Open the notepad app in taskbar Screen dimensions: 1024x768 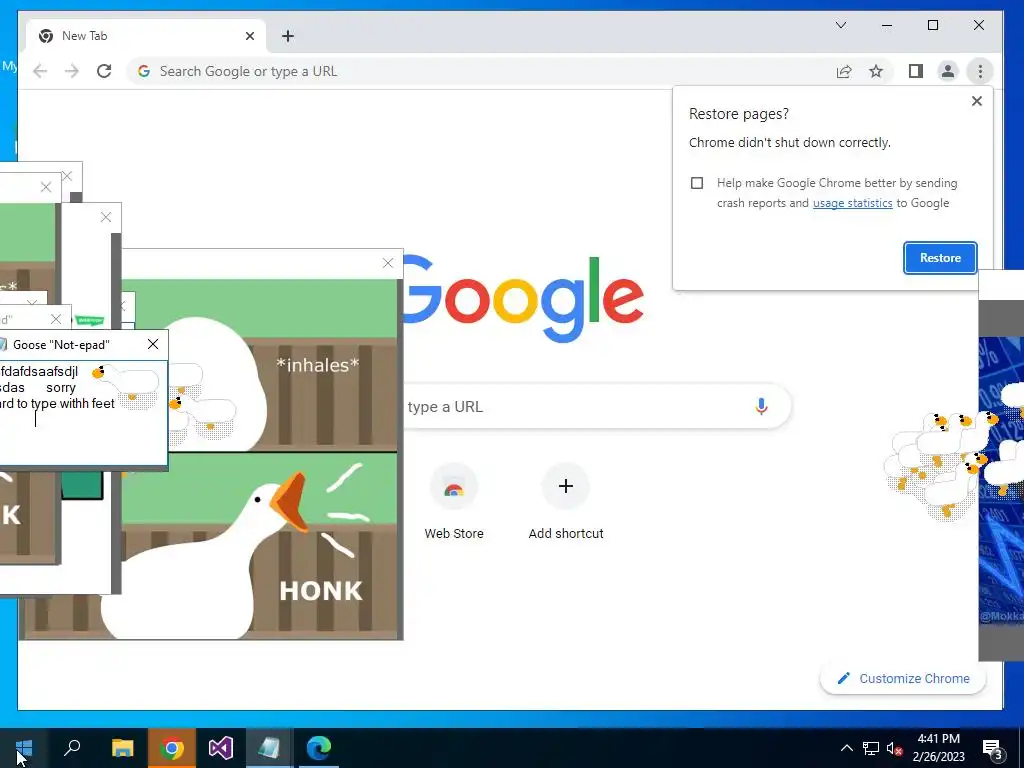[x=269, y=748]
